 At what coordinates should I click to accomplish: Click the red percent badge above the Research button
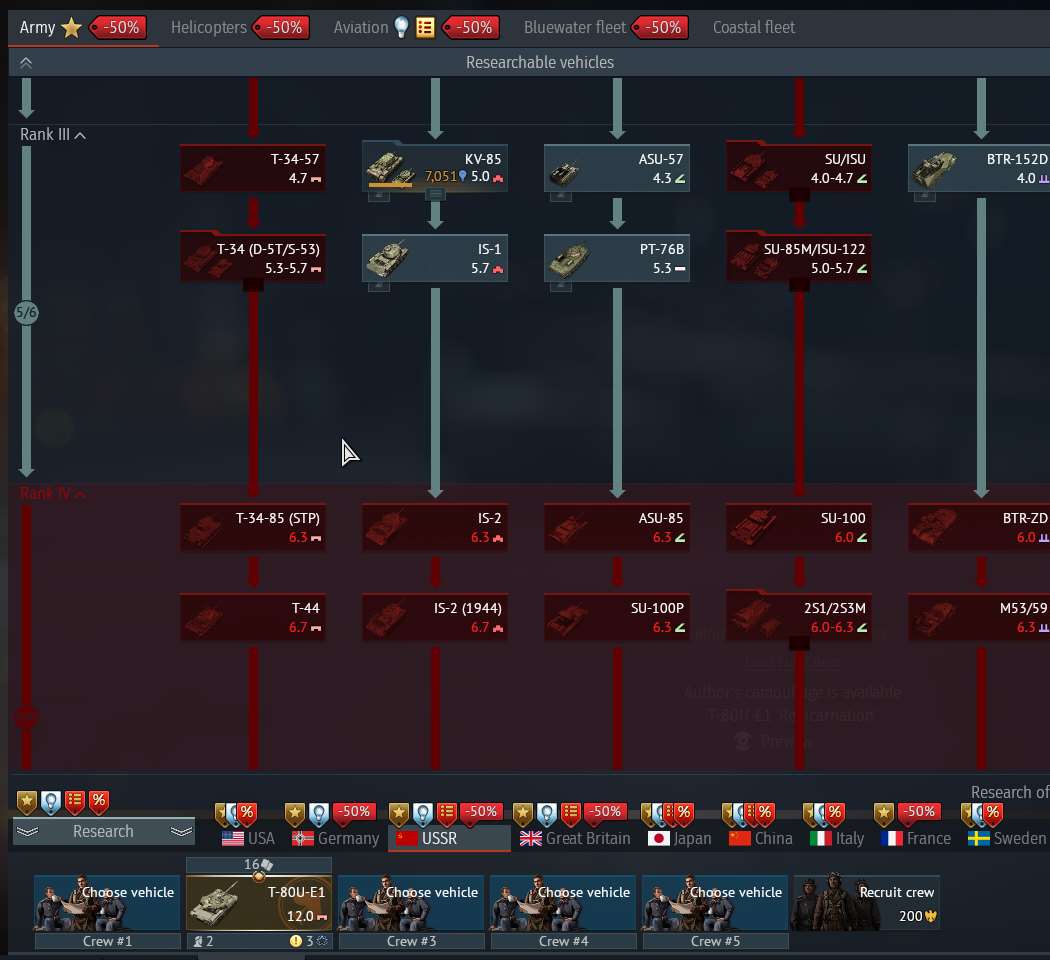pyautogui.click(x=99, y=801)
